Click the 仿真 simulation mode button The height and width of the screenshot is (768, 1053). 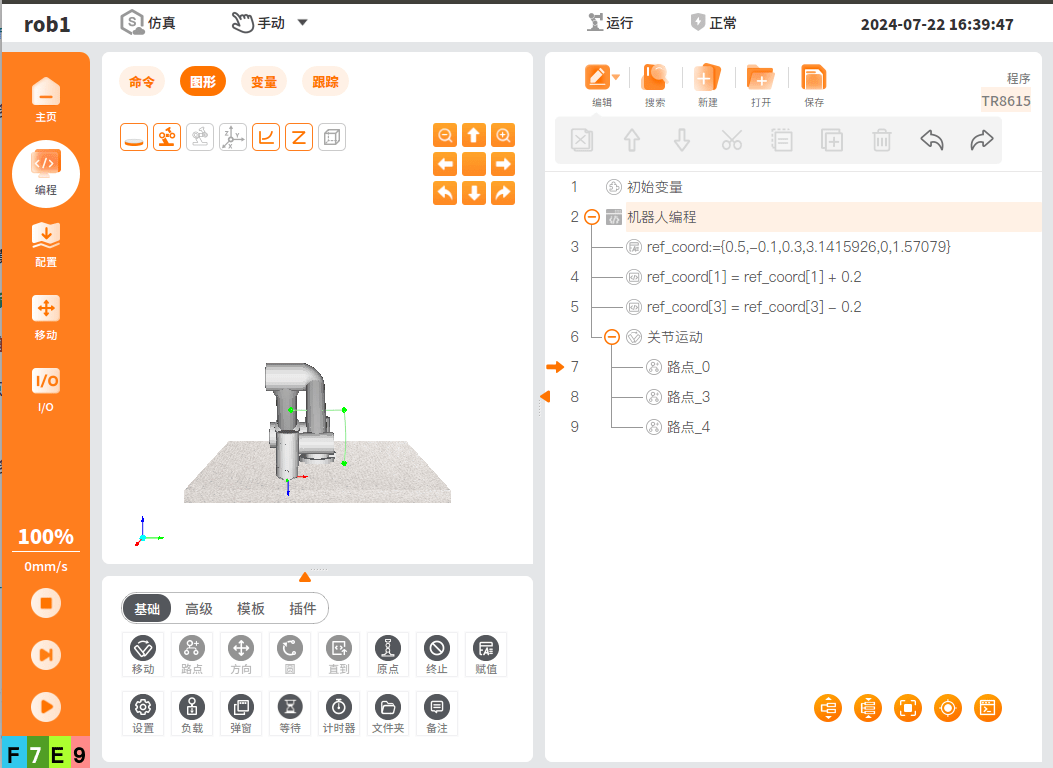(x=148, y=23)
